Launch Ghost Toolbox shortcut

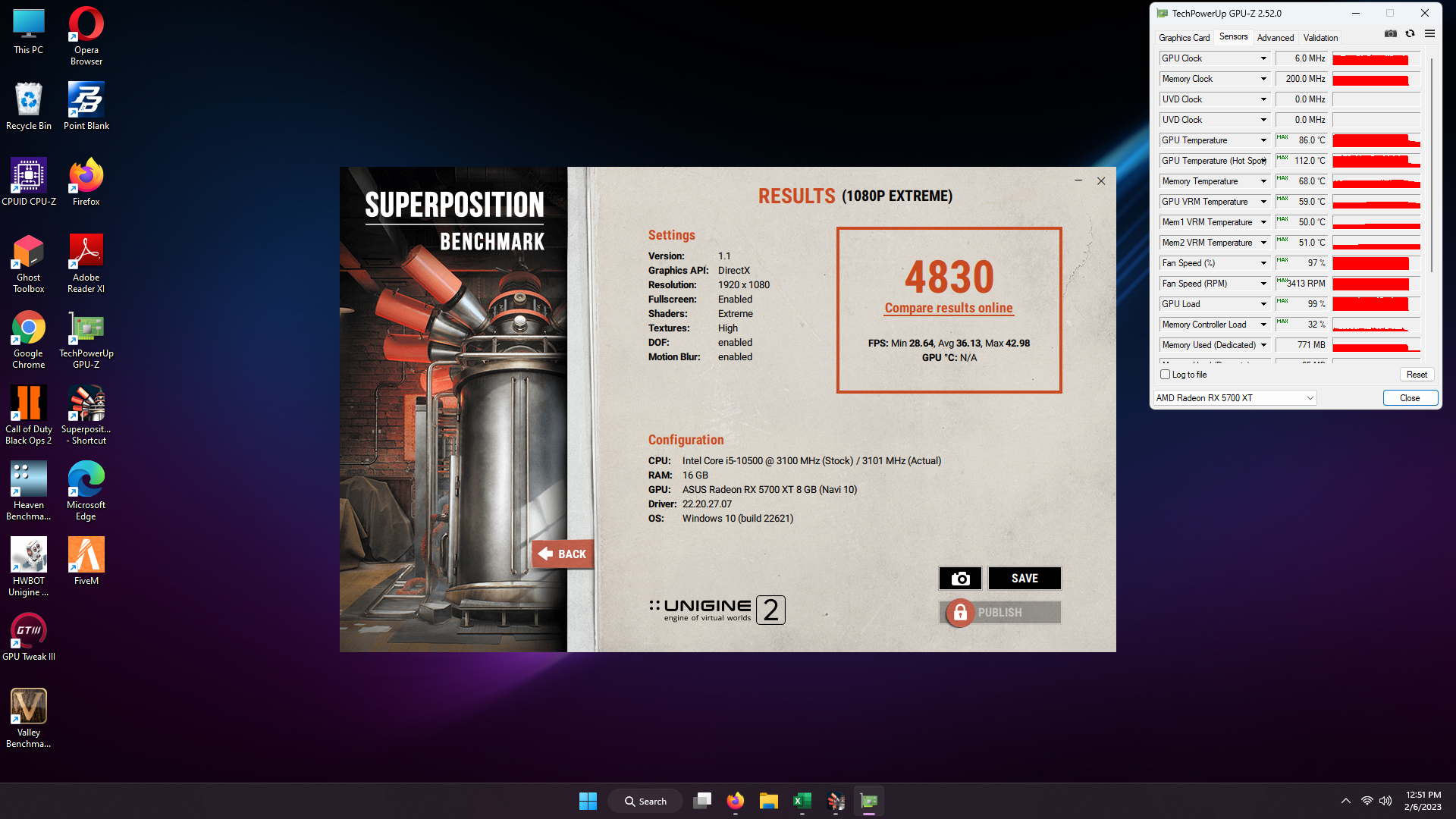coord(29,263)
